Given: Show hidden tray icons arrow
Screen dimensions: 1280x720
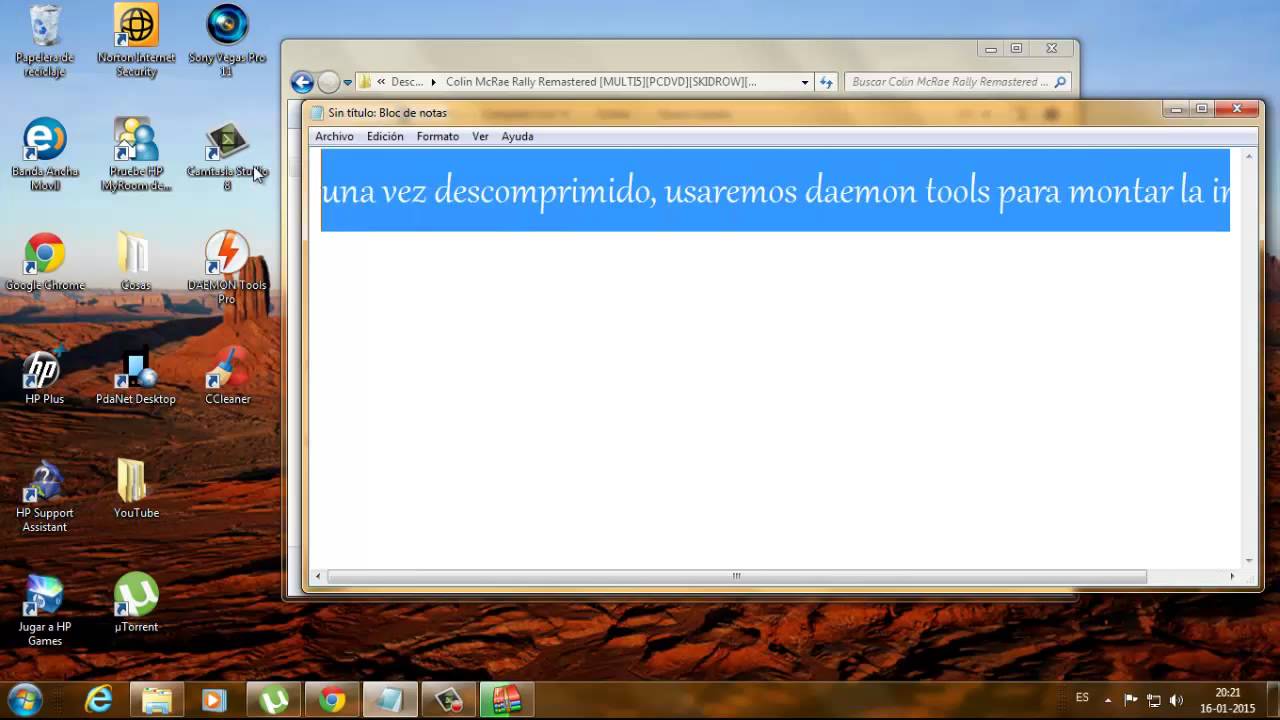Looking at the screenshot, I should point(1107,700).
